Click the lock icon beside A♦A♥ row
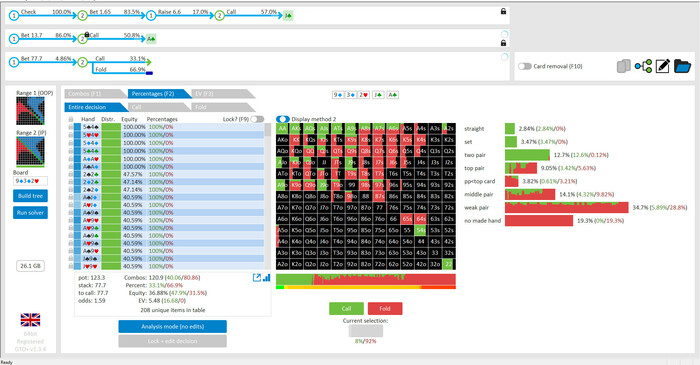This screenshot has height=365, width=700. coord(71,158)
